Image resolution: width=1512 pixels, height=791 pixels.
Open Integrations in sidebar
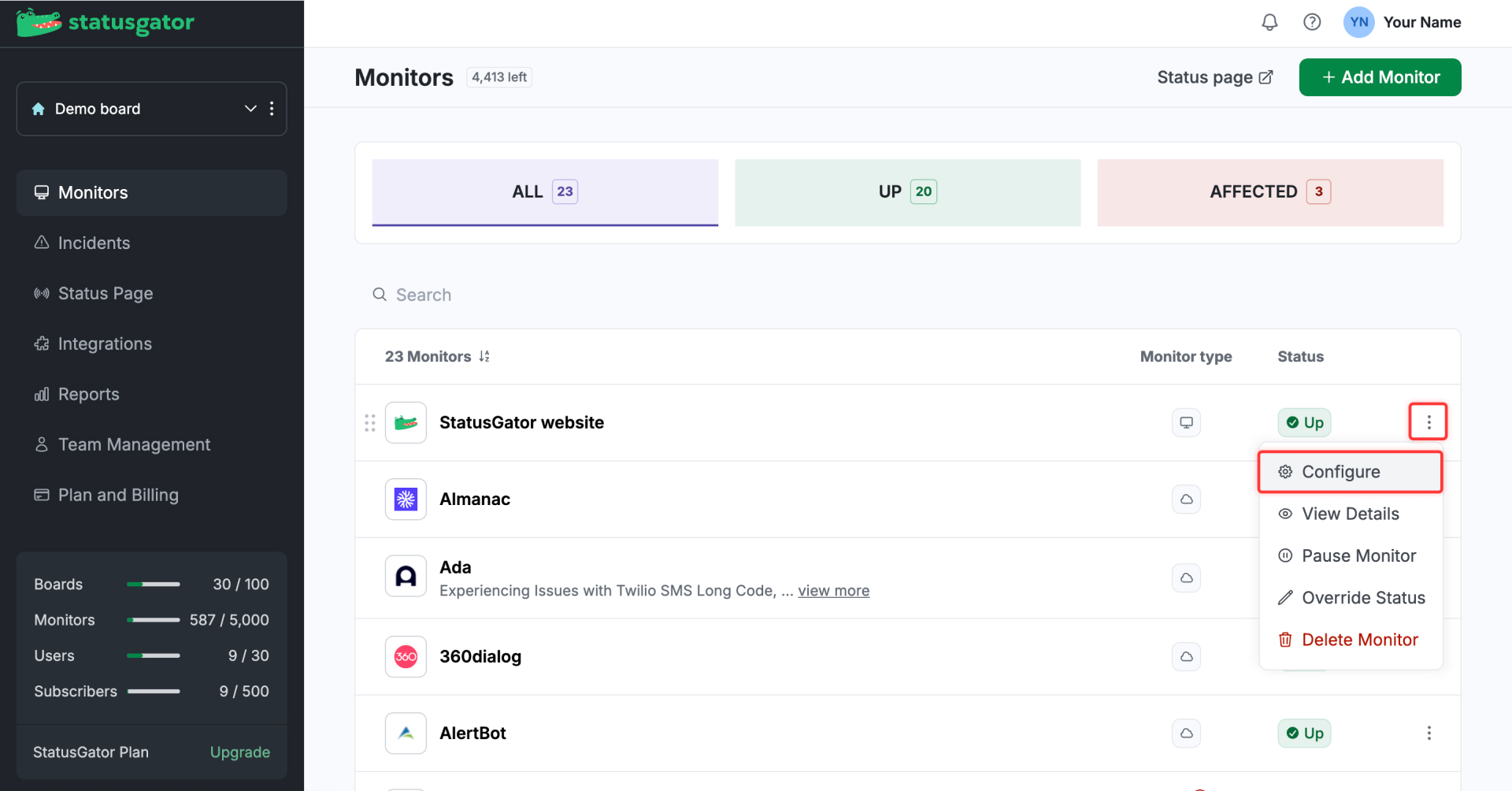click(x=151, y=344)
